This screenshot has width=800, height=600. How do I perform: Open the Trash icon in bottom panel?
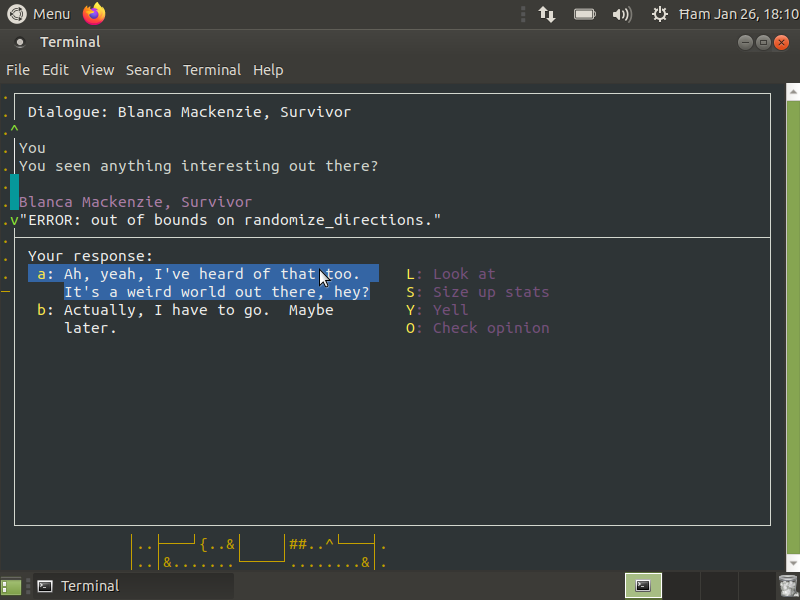point(788,586)
